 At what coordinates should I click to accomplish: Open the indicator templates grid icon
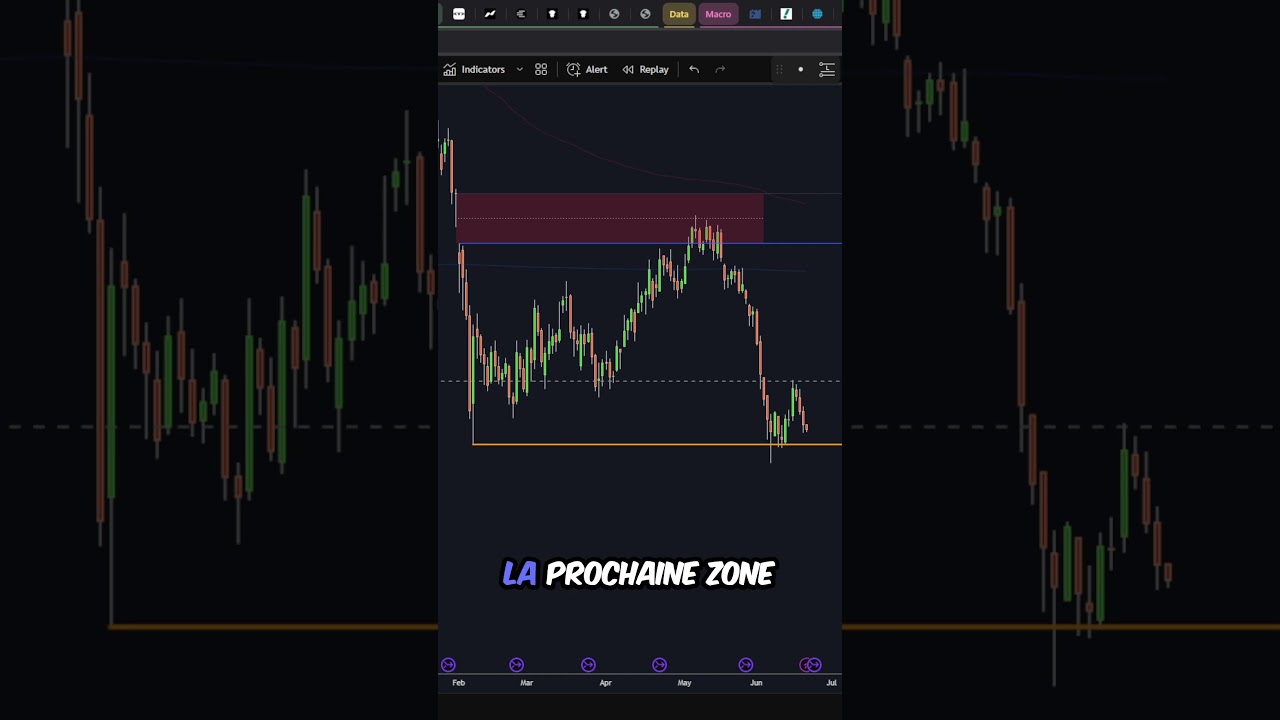[x=541, y=69]
